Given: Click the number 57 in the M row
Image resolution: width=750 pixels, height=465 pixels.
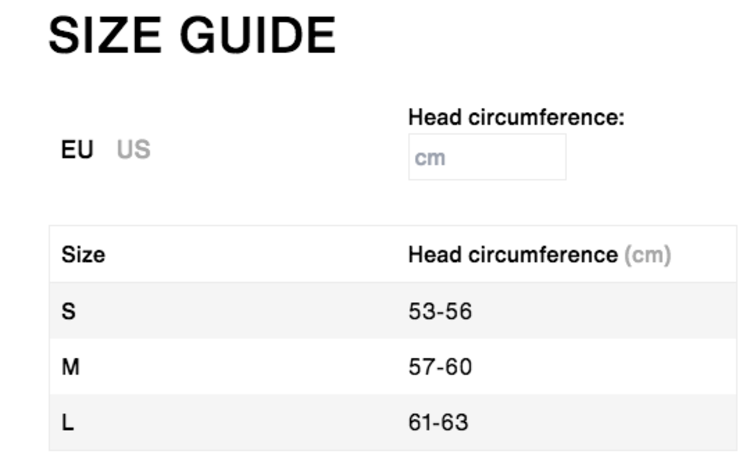Looking at the screenshot, I should pyautogui.click(x=421, y=367).
